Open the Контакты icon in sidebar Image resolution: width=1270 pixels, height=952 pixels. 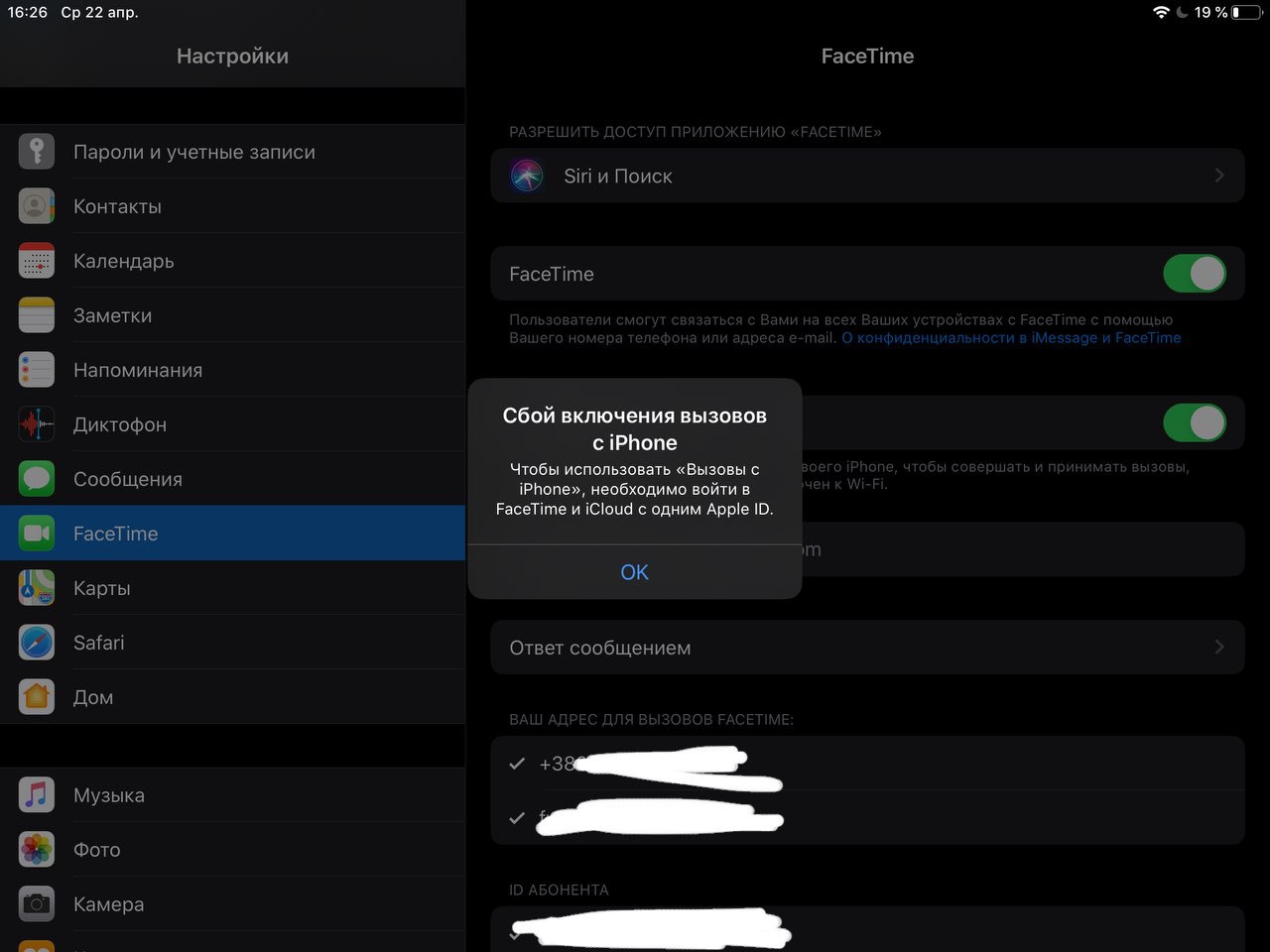(x=37, y=206)
